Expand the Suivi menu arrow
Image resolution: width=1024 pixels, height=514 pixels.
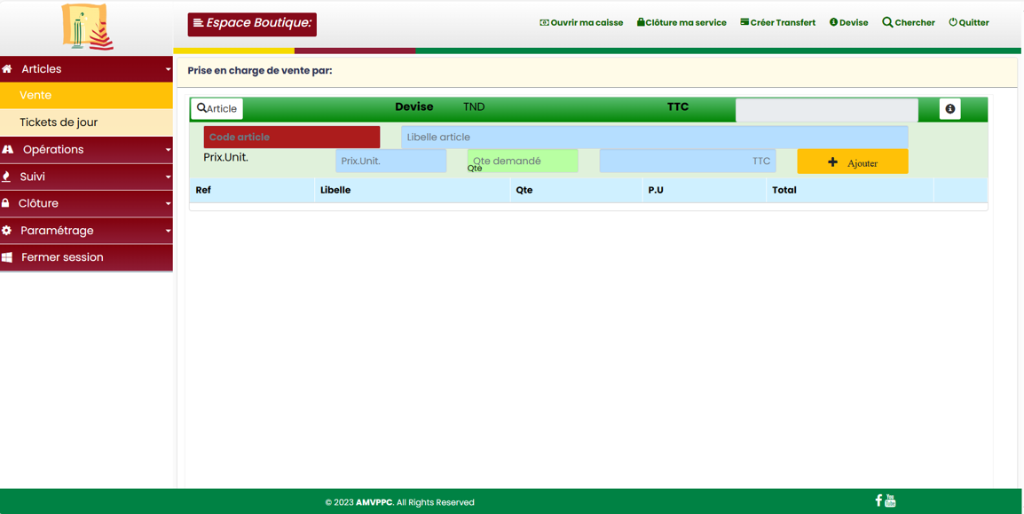[168, 177]
